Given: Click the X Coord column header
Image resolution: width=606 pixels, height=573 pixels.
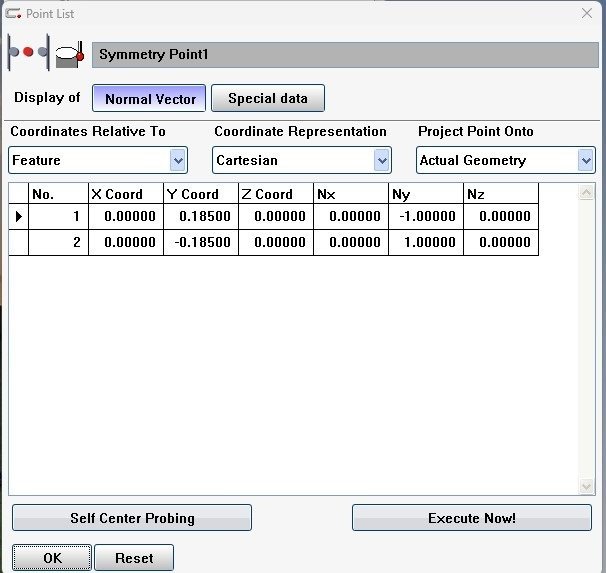Looking at the screenshot, I should pos(125,194).
